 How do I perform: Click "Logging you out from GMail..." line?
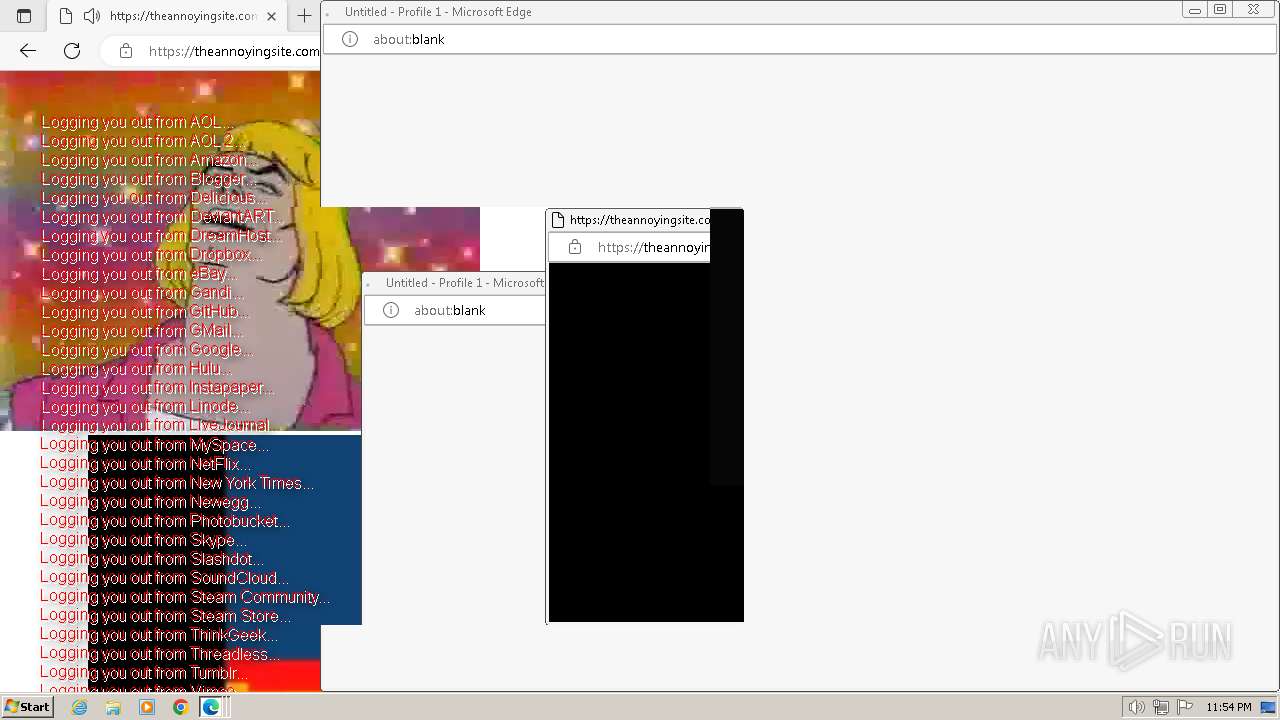point(142,331)
